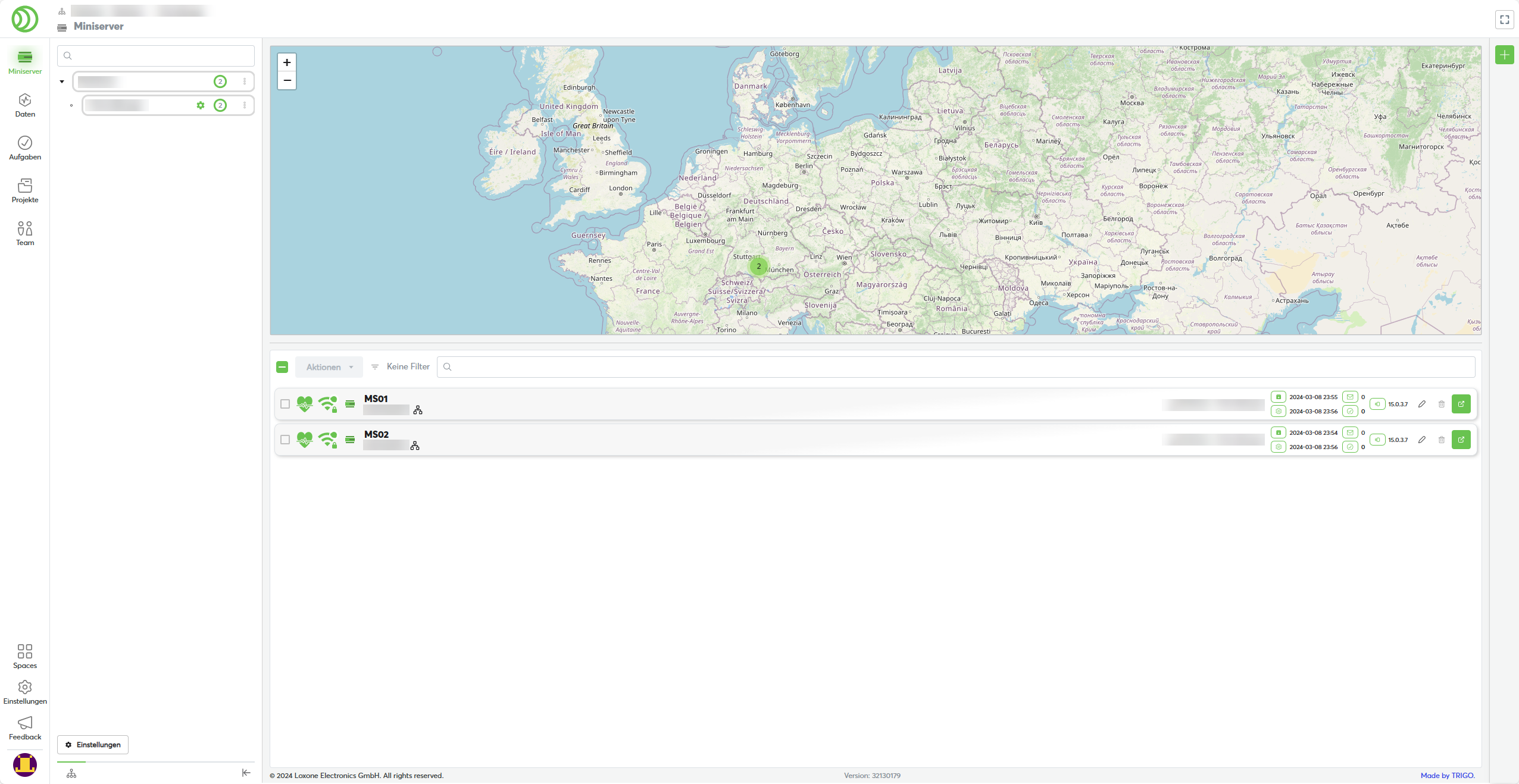
Task: Open MS01 via green external link button
Action: tap(1461, 404)
